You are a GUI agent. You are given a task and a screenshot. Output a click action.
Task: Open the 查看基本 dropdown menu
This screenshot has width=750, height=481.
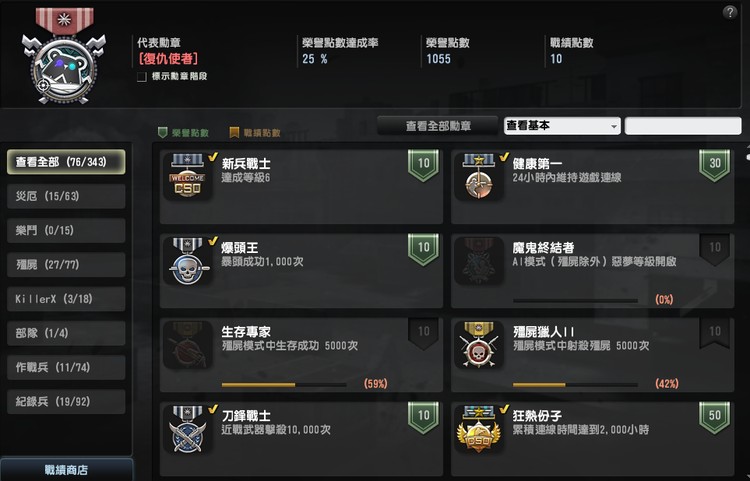[x=562, y=126]
